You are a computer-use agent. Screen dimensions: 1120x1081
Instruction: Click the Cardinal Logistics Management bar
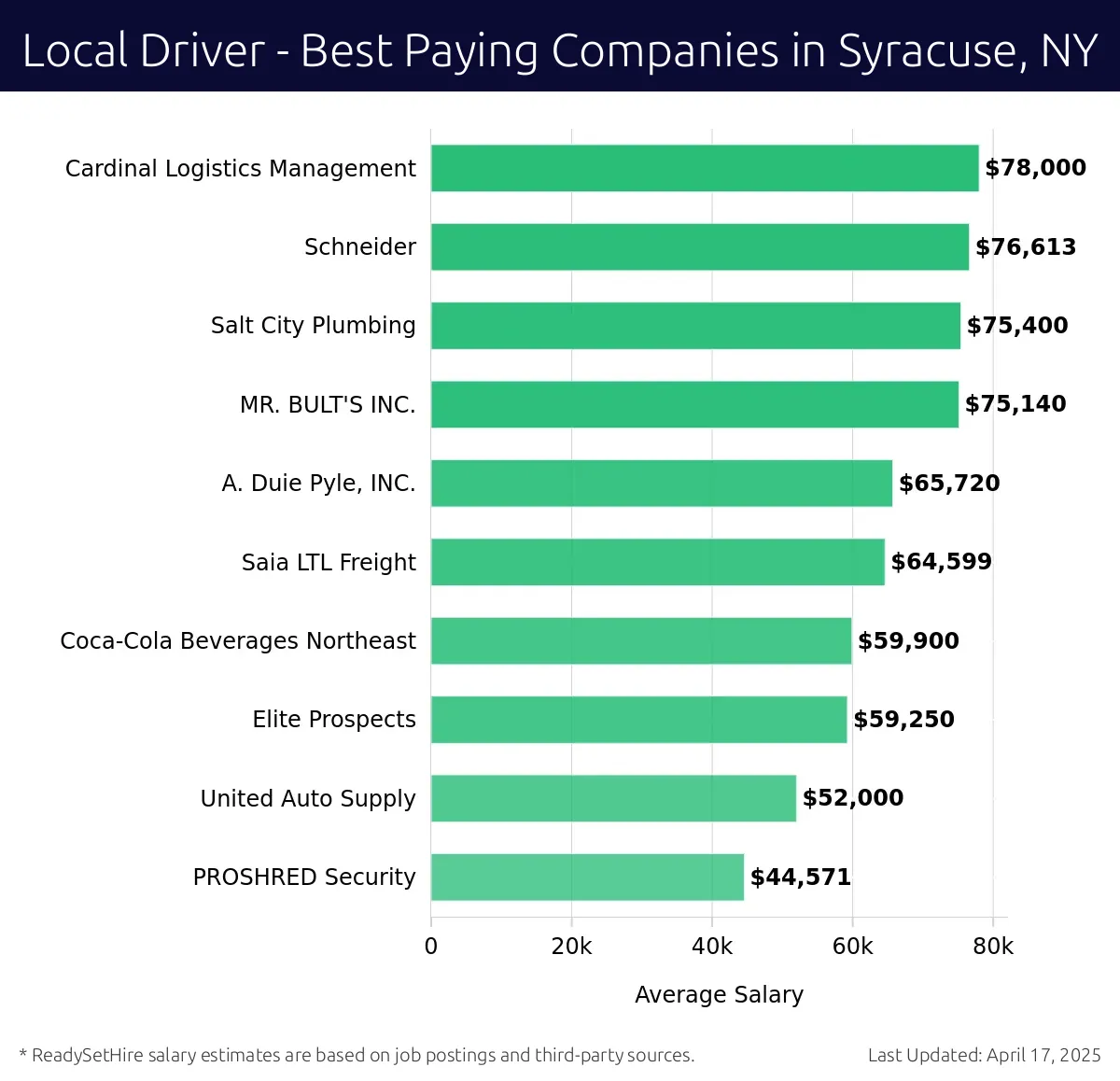pyautogui.click(x=705, y=168)
